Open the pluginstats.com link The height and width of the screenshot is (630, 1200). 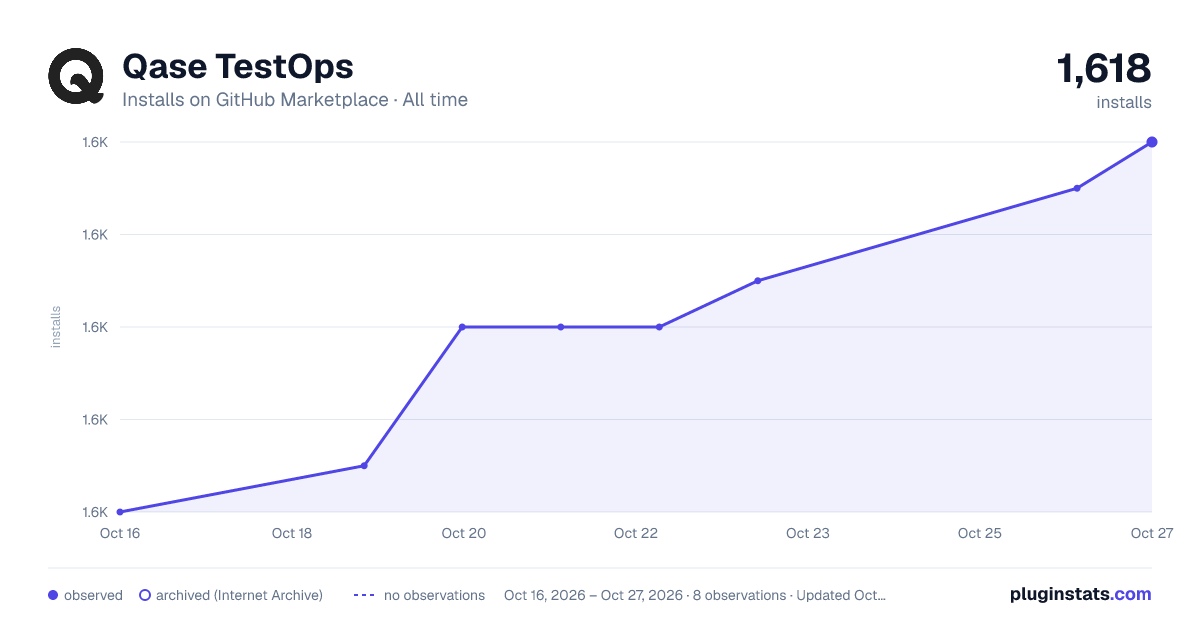[1081, 594]
